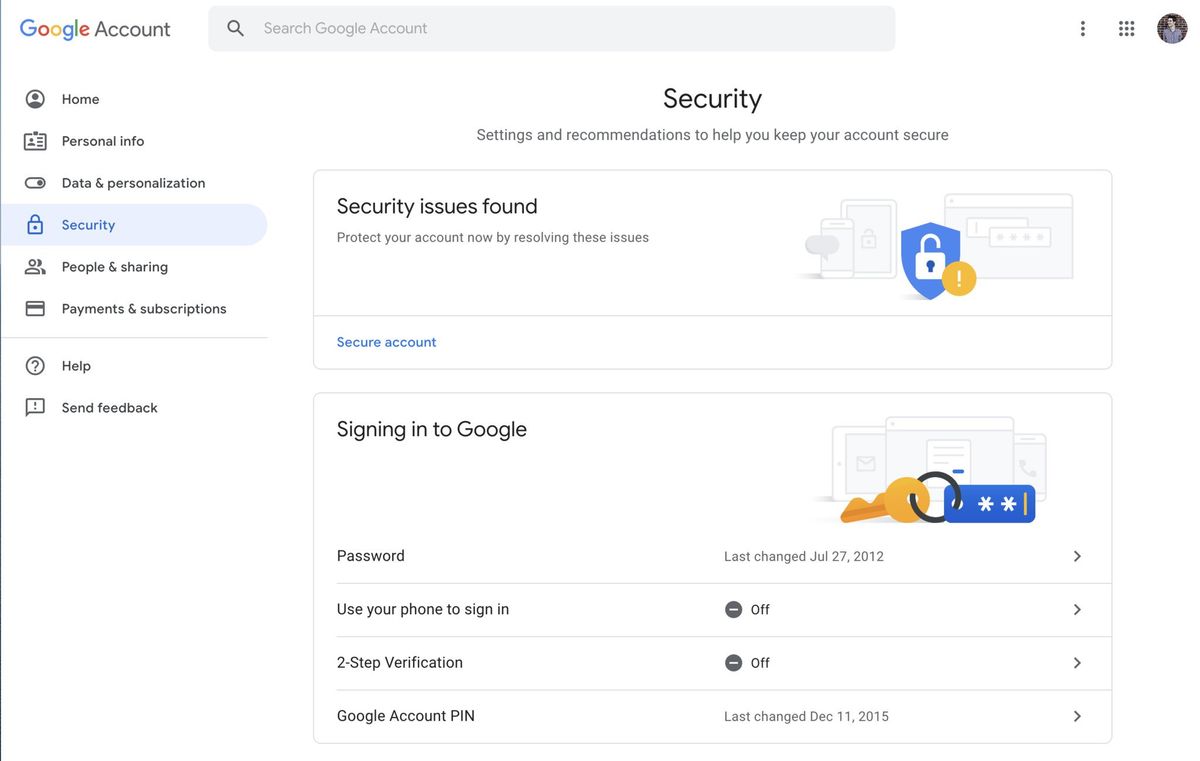Click the Payments & subscriptions card icon

point(34,307)
